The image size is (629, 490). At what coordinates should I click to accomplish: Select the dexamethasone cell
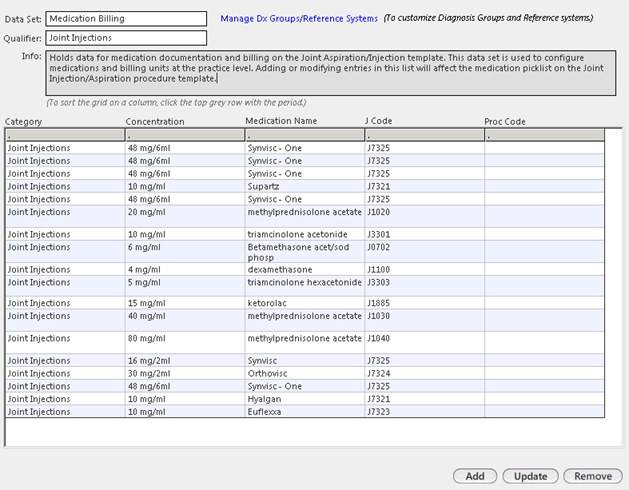tap(305, 269)
